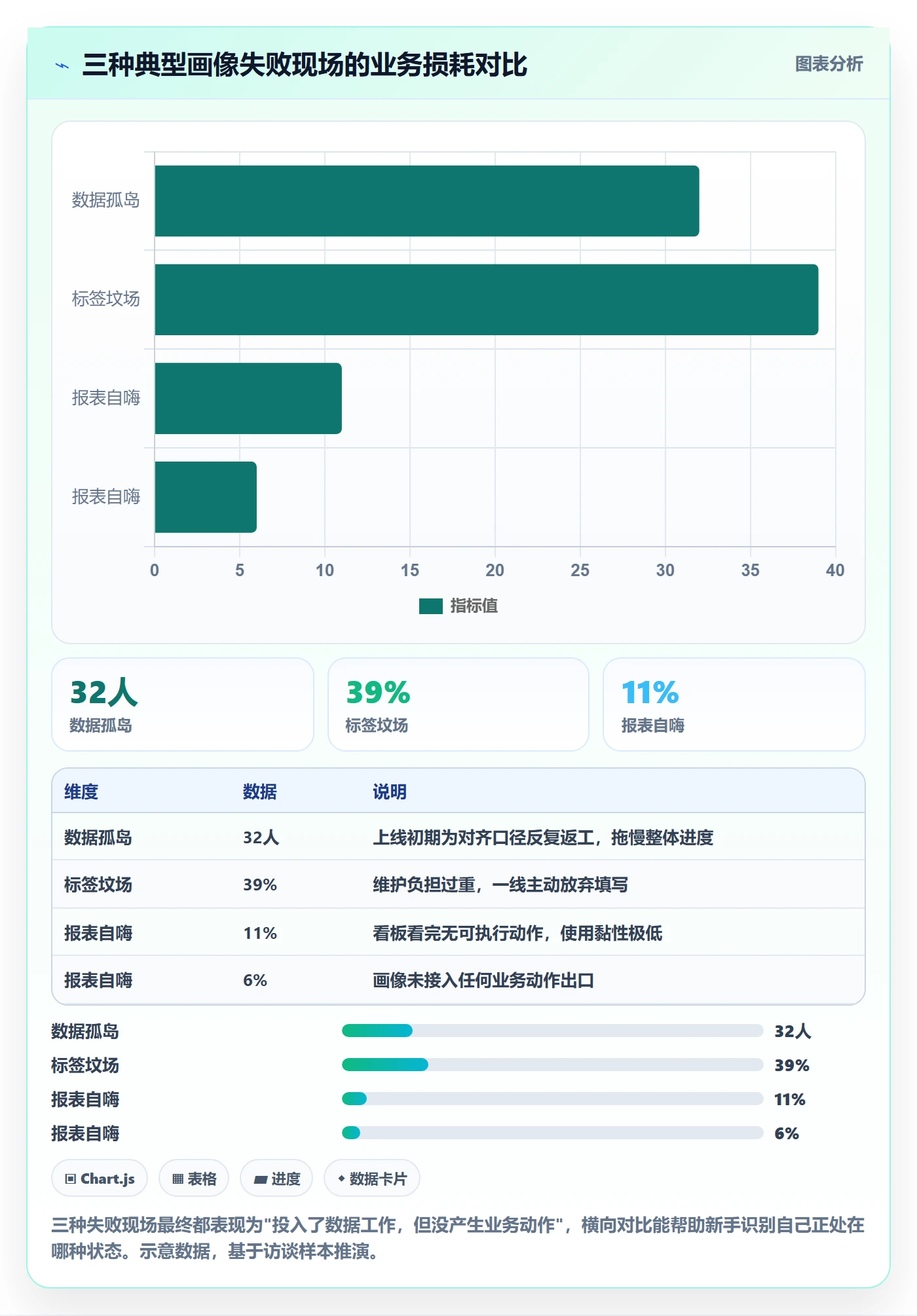Click the teal legend color swatch

[x=430, y=606]
